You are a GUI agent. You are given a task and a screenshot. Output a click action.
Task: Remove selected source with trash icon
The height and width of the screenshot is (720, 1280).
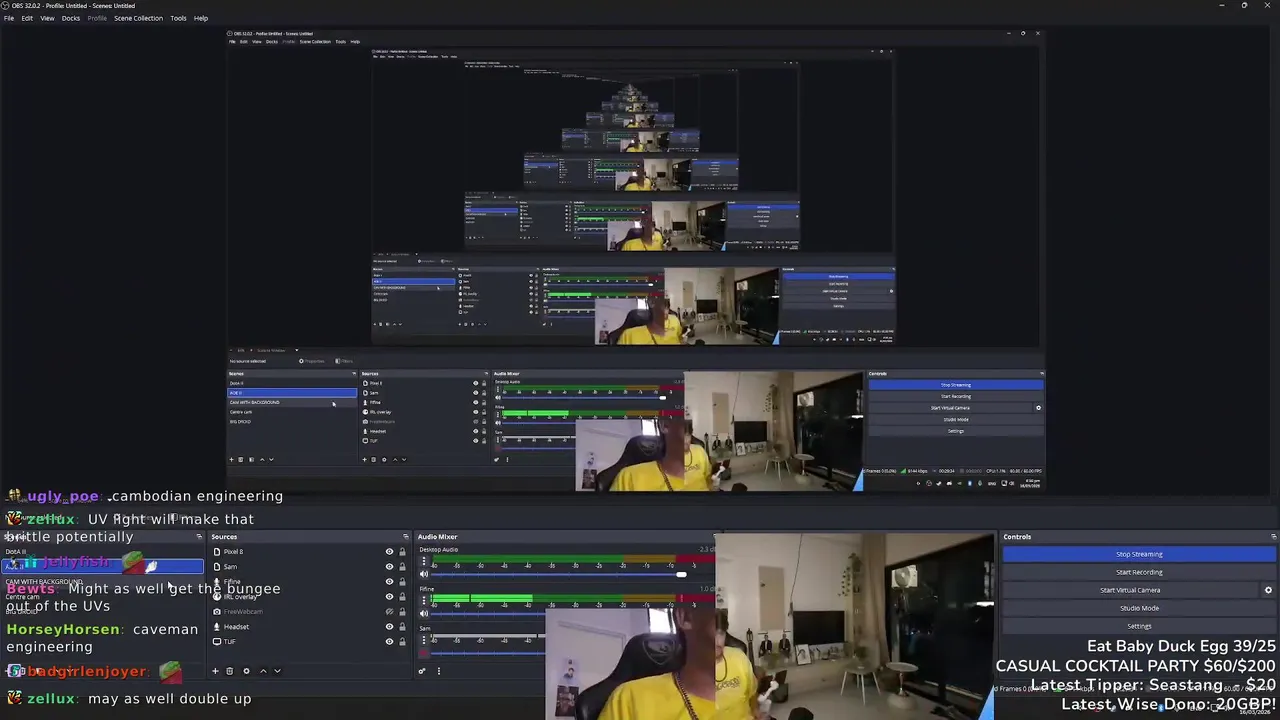tap(229, 671)
